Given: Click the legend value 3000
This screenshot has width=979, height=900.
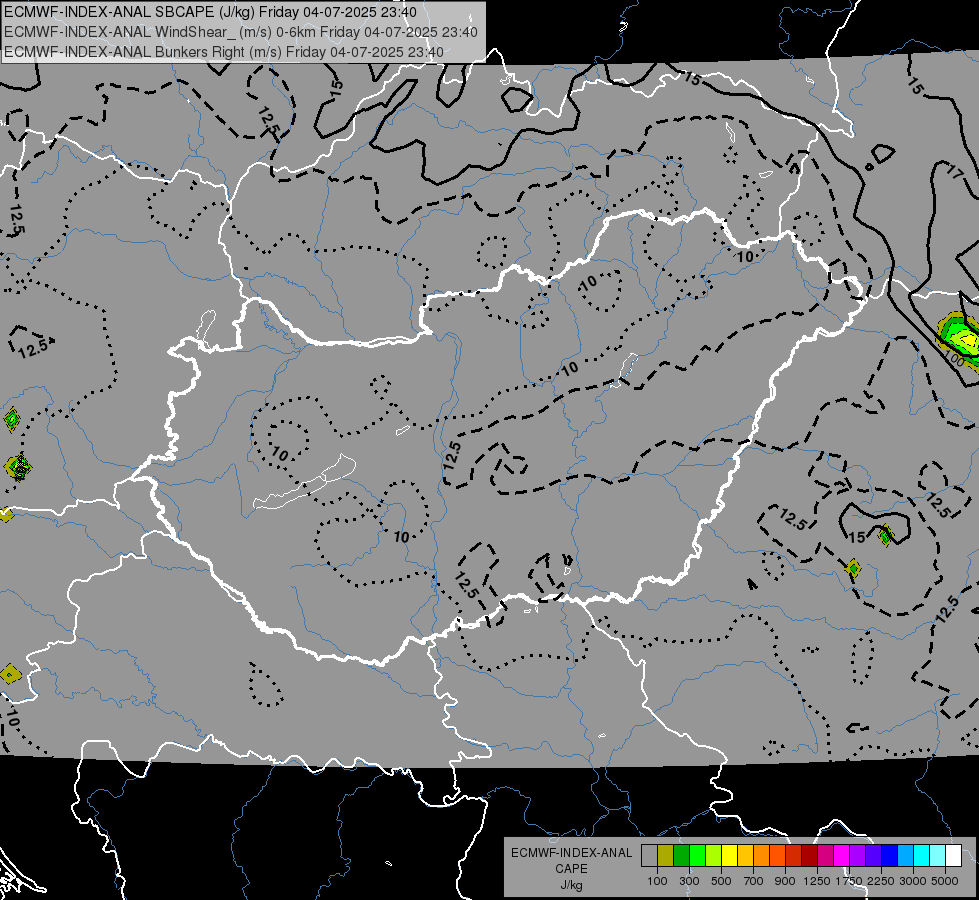Looking at the screenshot, I should click(913, 881).
